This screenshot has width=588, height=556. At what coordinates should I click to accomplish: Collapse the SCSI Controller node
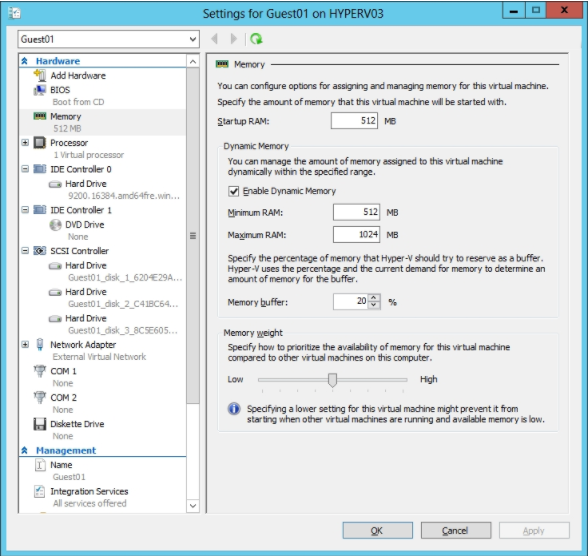tap(25, 251)
